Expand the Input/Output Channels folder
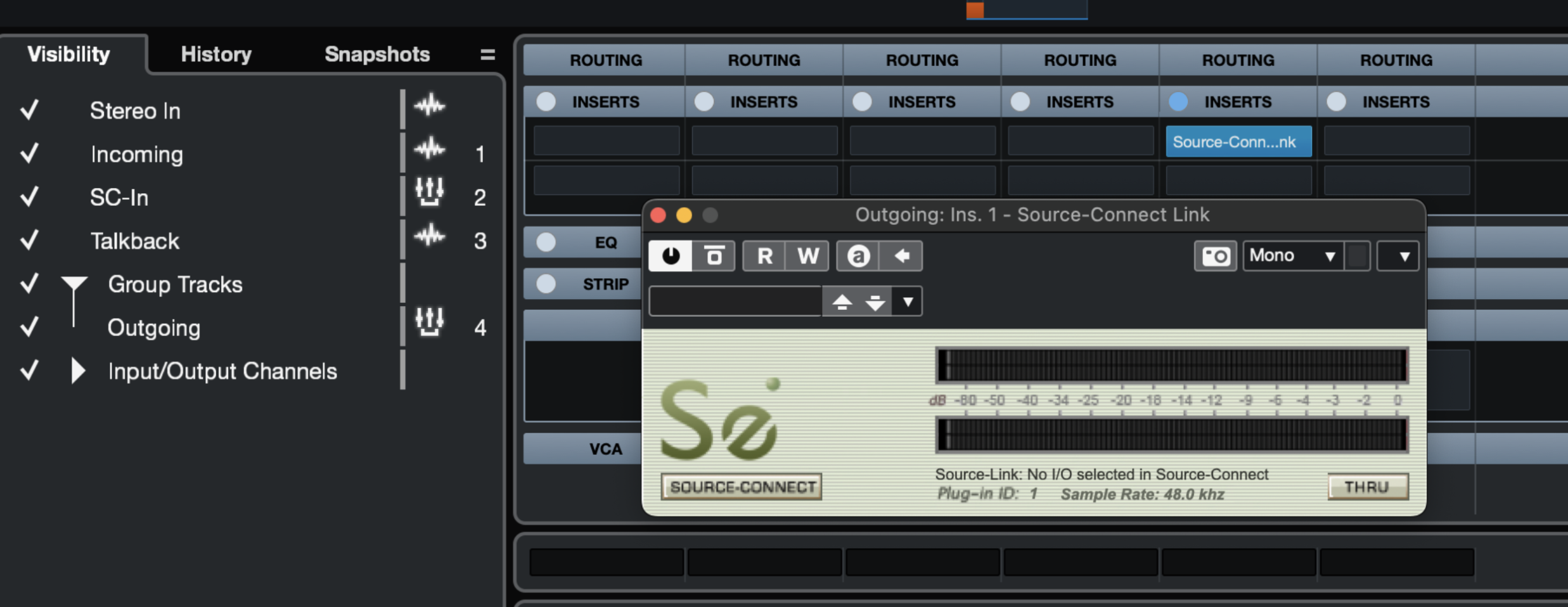 pos(77,371)
